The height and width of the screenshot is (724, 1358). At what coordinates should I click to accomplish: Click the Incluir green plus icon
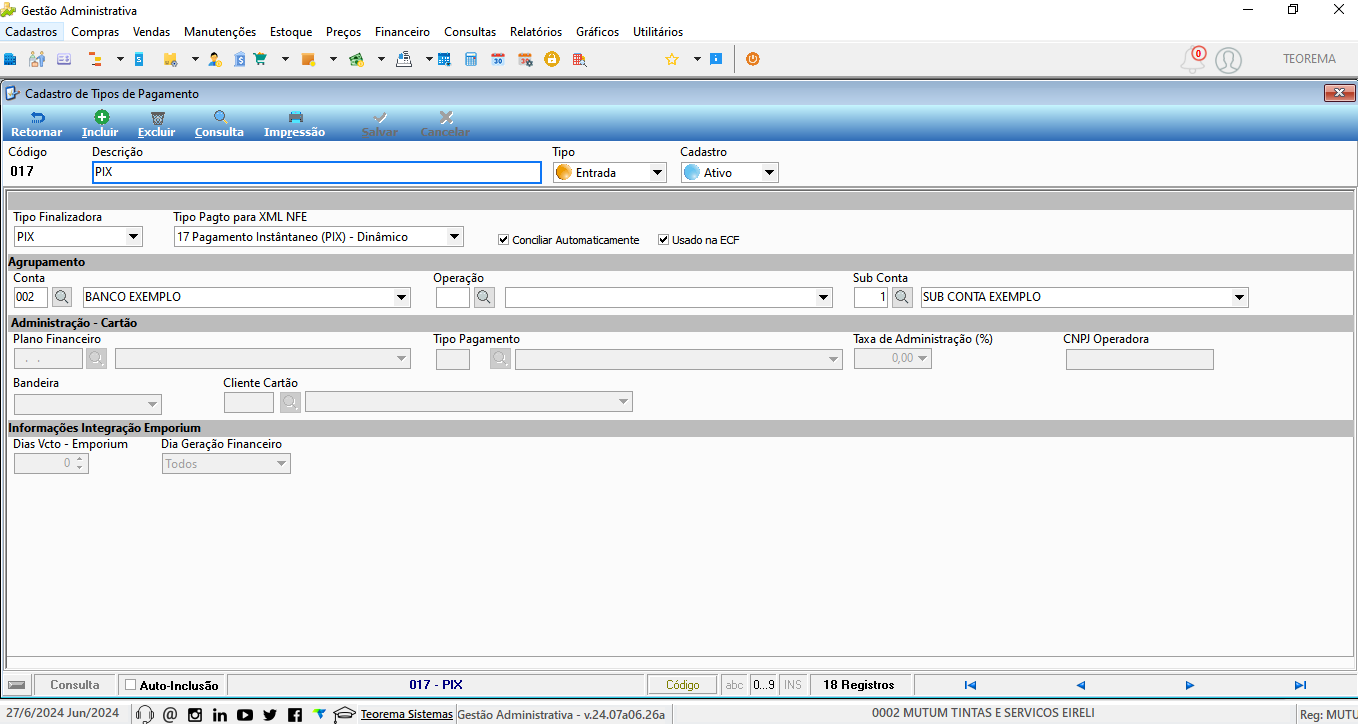click(x=101, y=118)
